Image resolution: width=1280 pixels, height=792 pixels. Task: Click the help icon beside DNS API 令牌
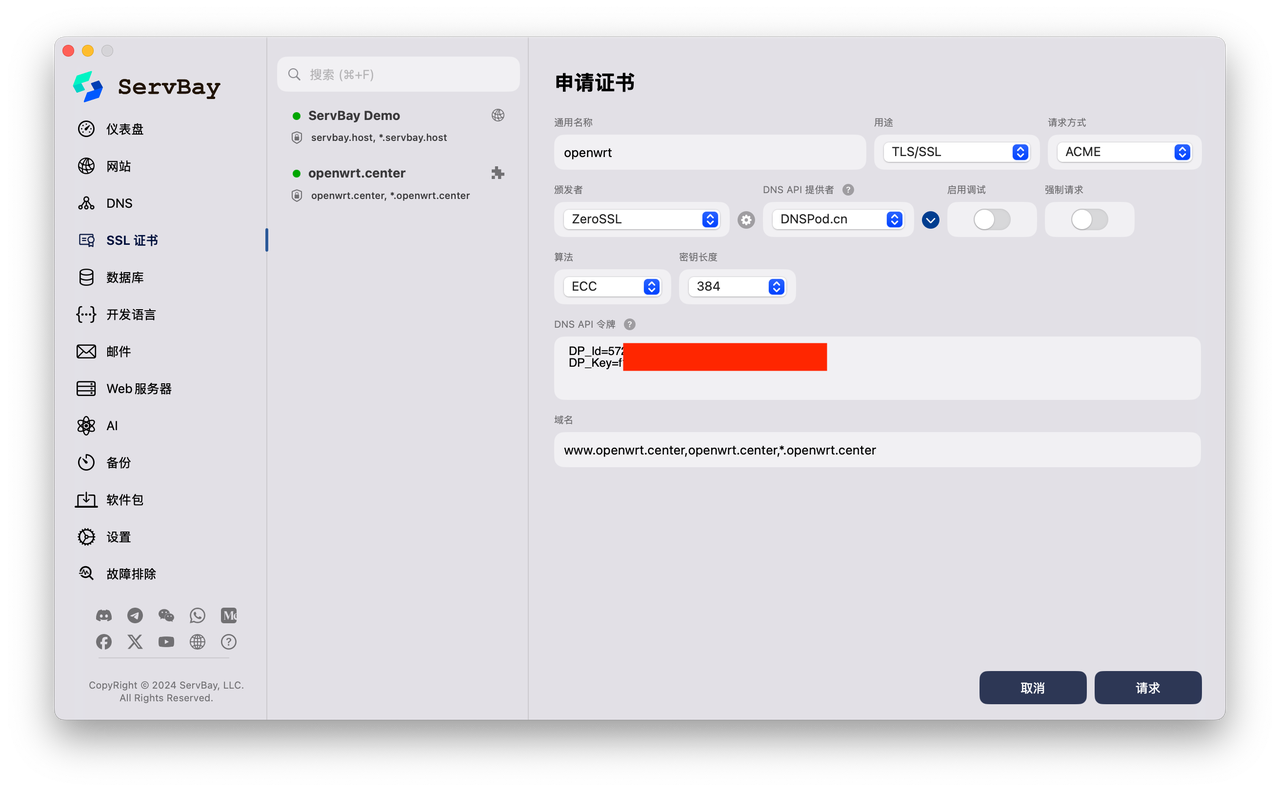click(630, 324)
